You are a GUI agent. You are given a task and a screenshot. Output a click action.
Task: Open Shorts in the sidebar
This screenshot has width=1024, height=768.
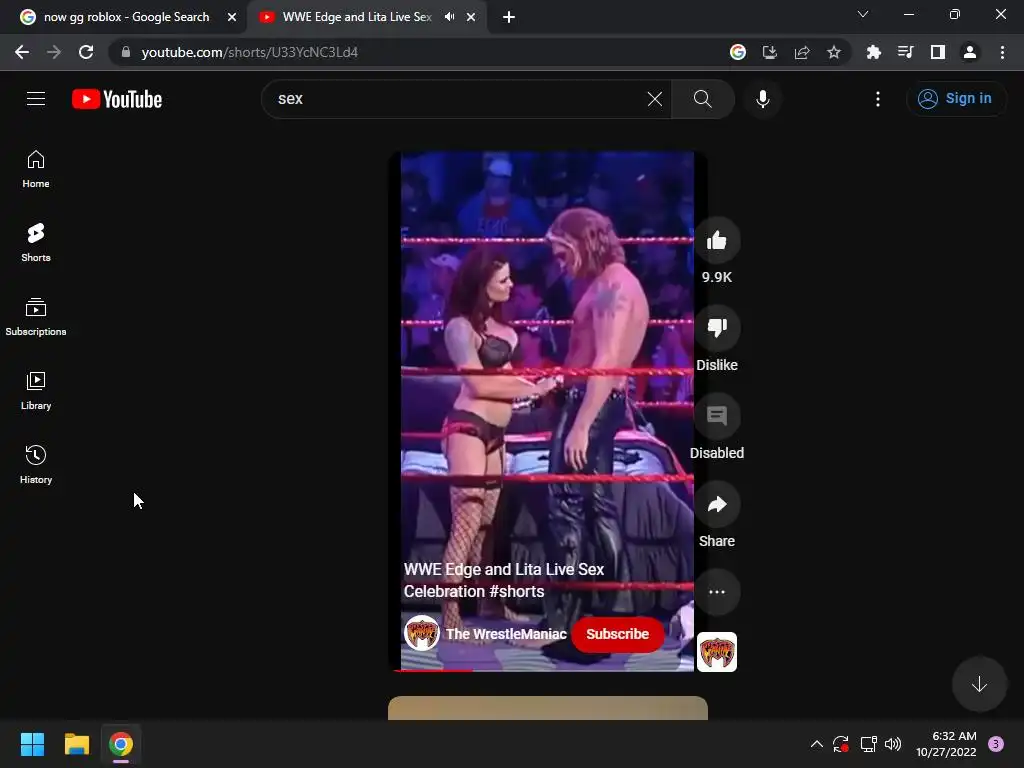[36, 243]
